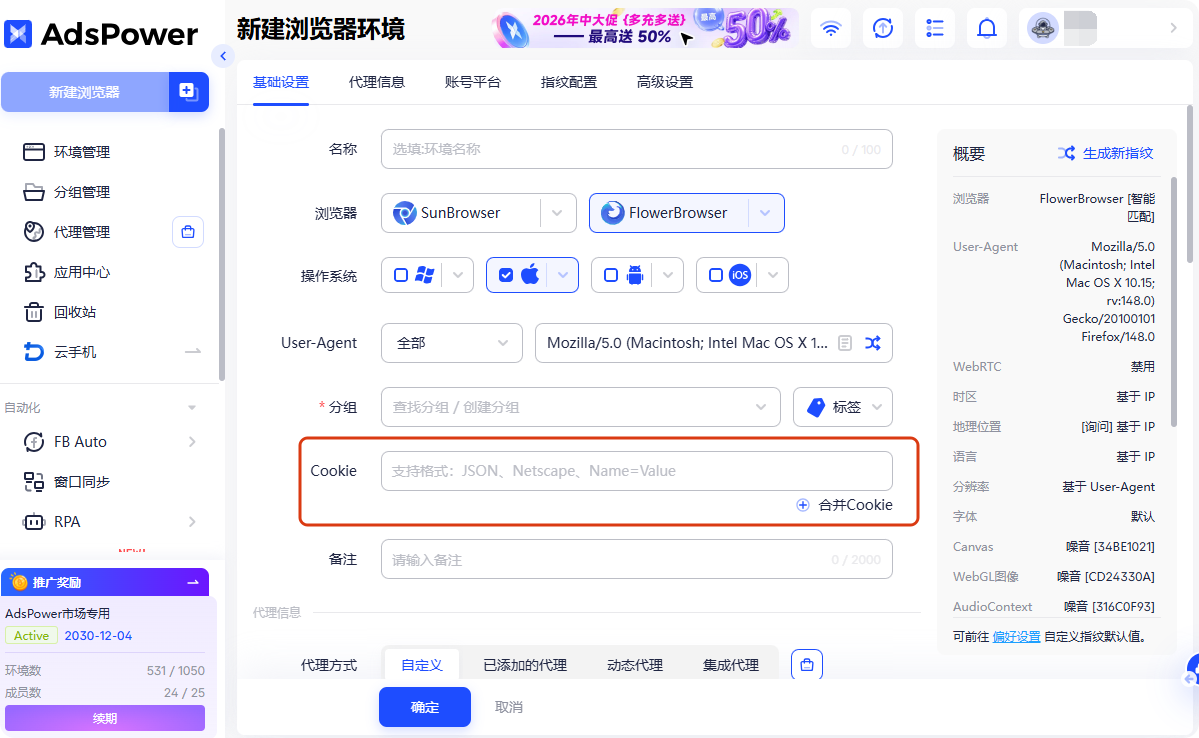Select 自定义 proxy method

(422, 665)
